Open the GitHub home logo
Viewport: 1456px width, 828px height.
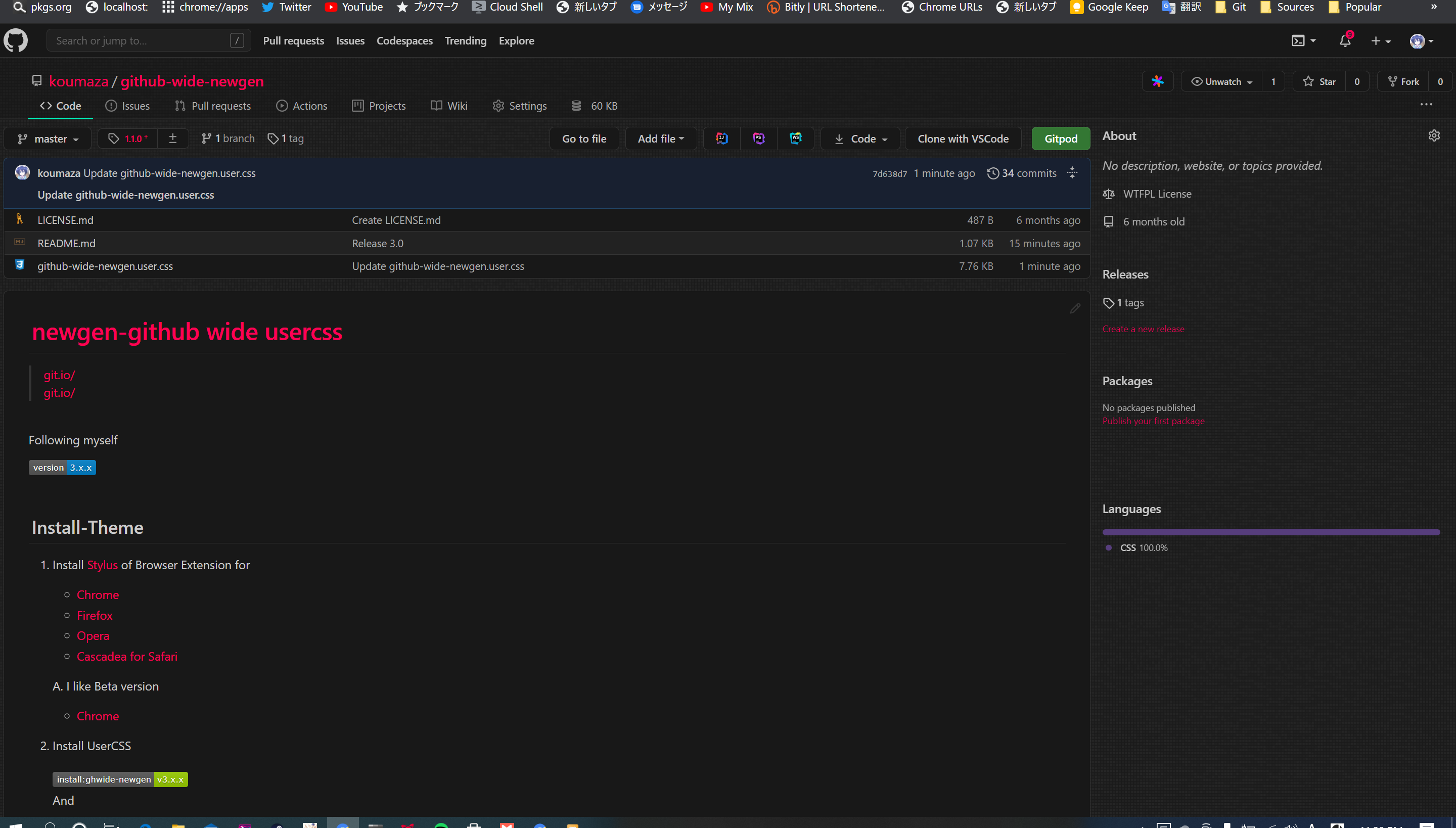(x=15, y=40)
